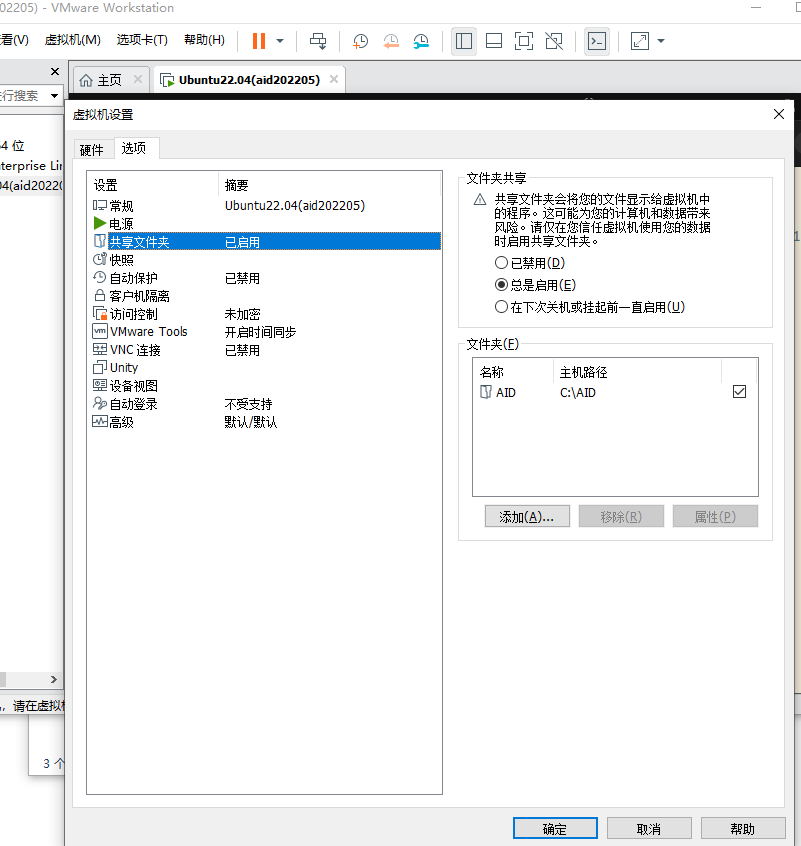Close the Ubuntu22.04(aid202205) tab
This screenshot has width=801, height=846.
click(x=334, y=79)
